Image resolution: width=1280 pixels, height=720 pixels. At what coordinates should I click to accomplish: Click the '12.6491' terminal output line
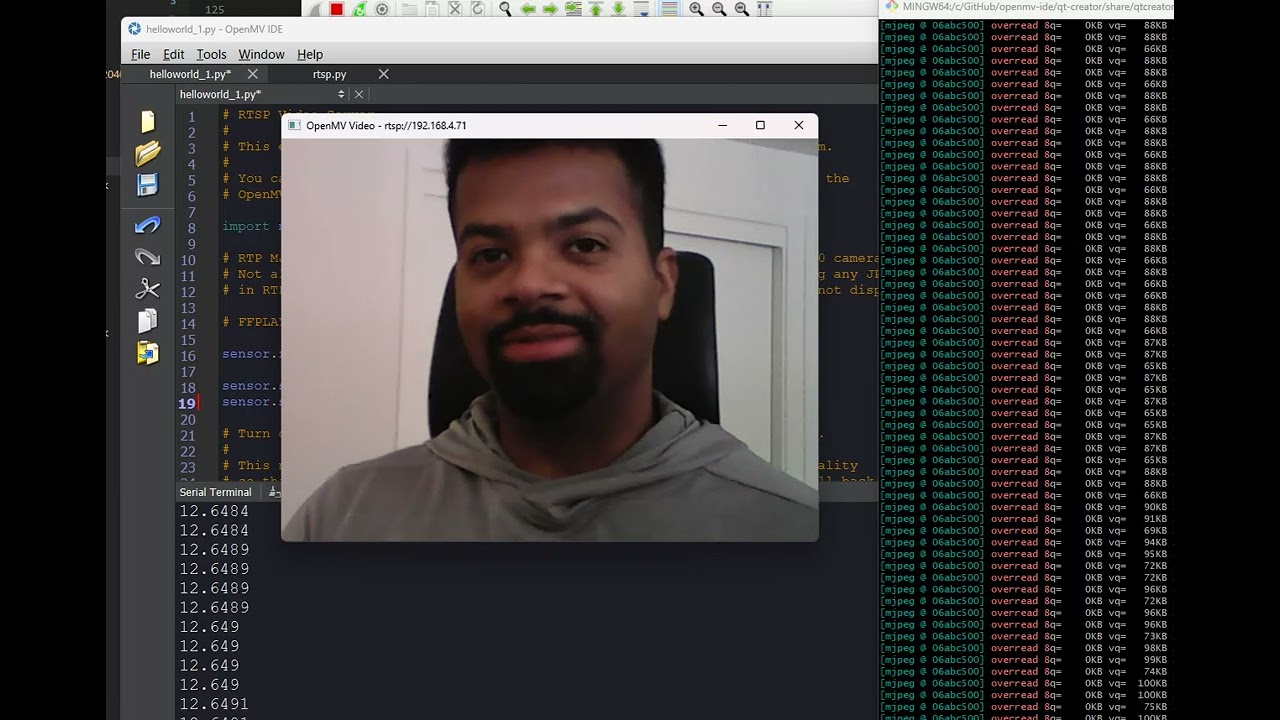(x=214, y=704)
